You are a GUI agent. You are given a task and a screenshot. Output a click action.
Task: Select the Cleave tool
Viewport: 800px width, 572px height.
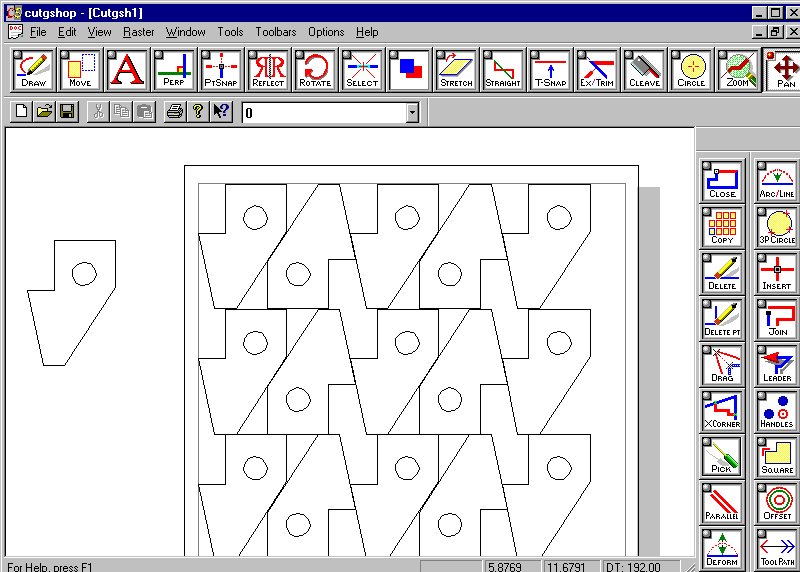pos(644,70)
